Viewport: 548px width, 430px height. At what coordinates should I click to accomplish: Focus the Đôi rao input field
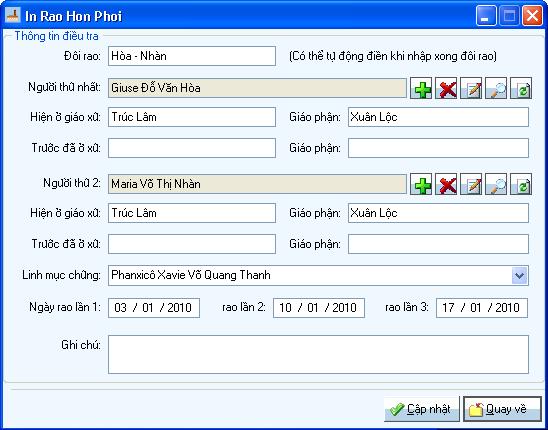[x=192, y=56]
